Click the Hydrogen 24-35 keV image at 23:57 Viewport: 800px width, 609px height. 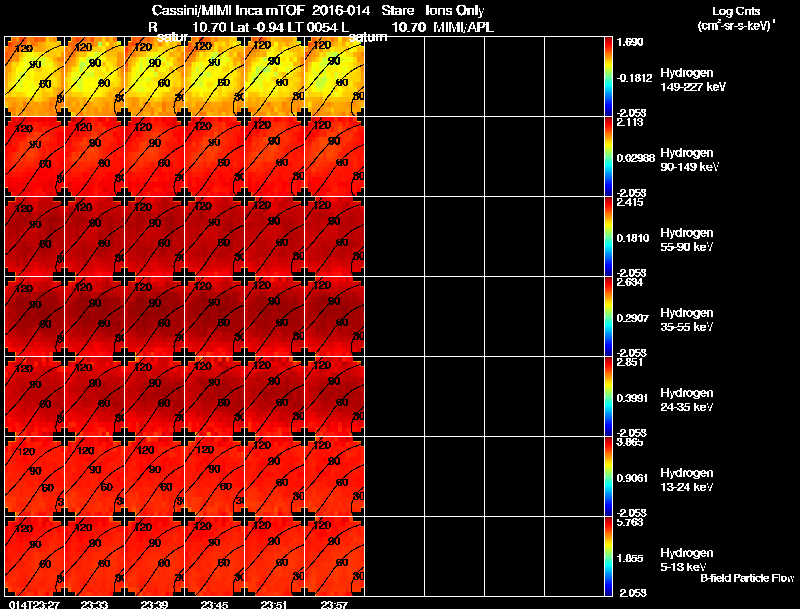[335, 396]
